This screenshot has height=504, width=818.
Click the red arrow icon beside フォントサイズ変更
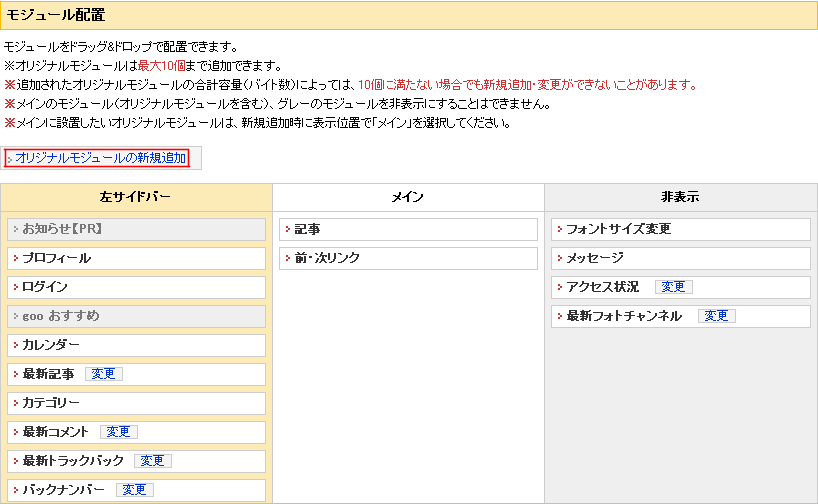(560, 229)
